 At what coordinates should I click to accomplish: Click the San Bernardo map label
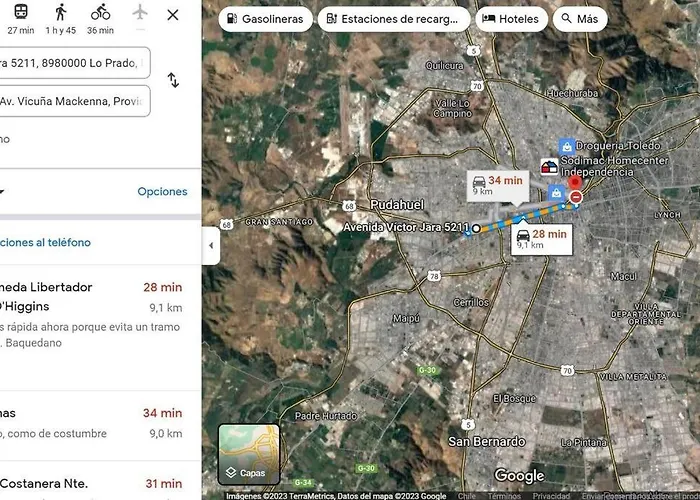(487, 442)
